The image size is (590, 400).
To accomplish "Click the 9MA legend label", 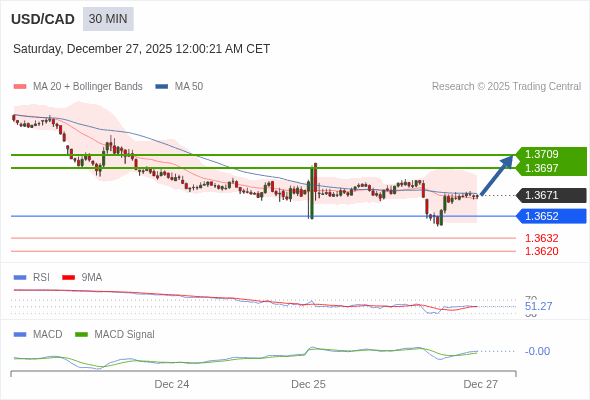I will [x=92, y=278].
